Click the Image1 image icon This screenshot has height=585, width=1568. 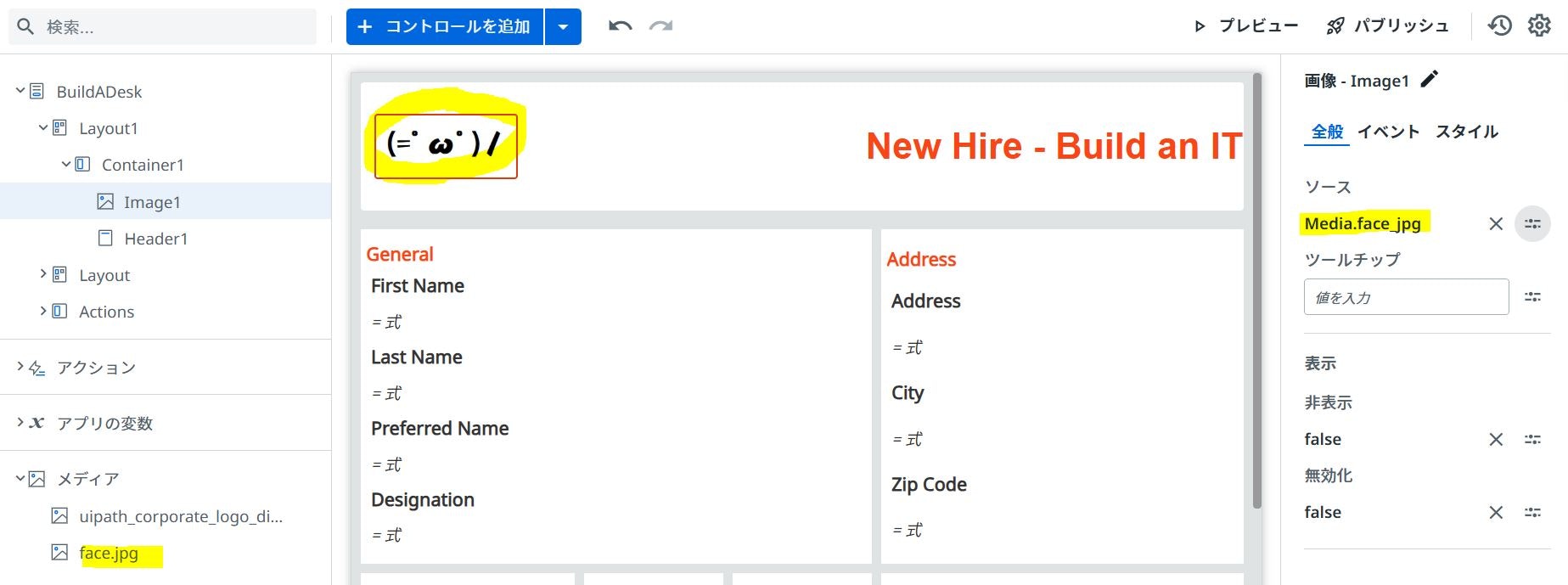[x=105, y=201]
